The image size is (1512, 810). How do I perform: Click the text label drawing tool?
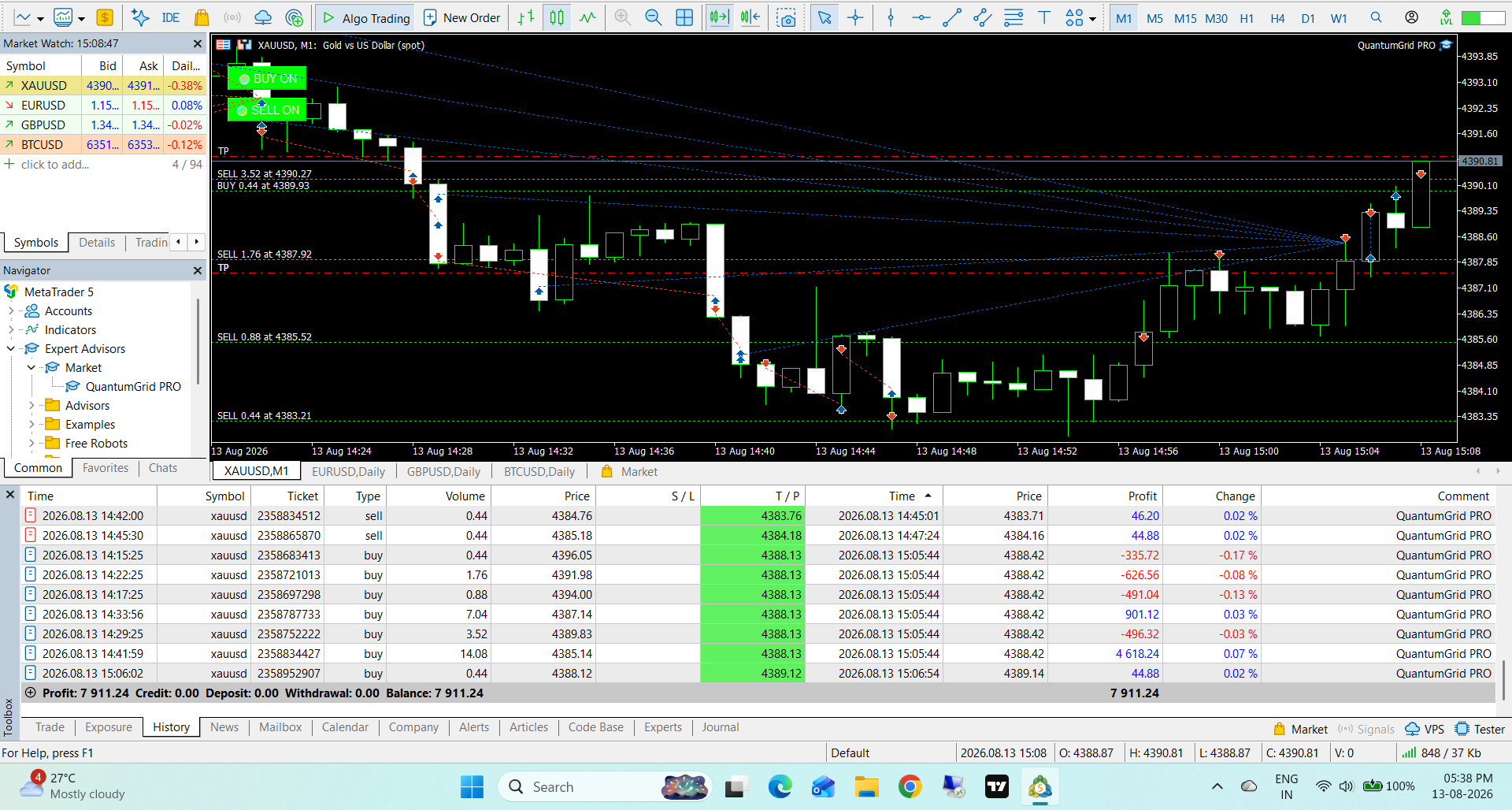tap(1044, 17)
